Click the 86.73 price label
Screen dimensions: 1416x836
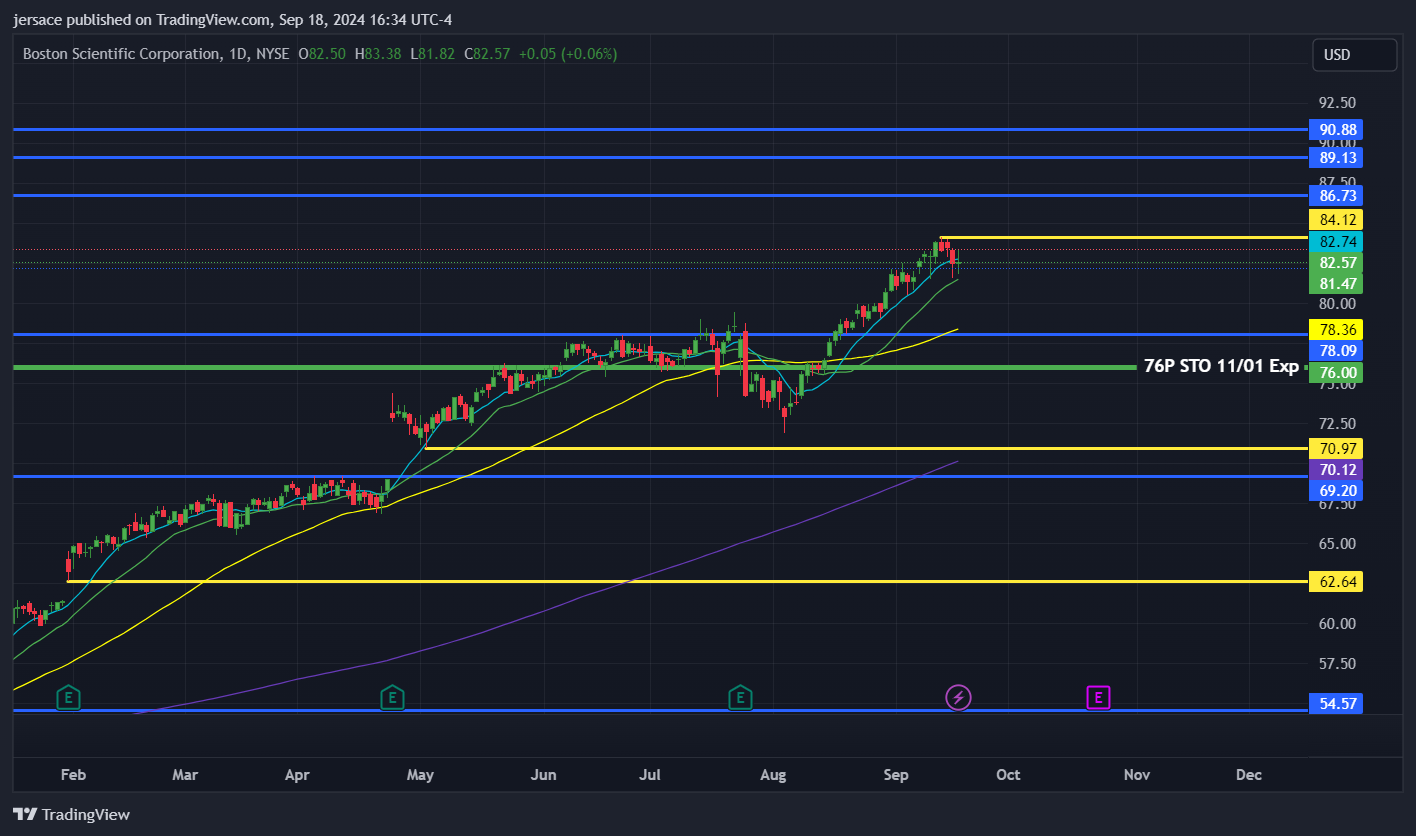1337,196
